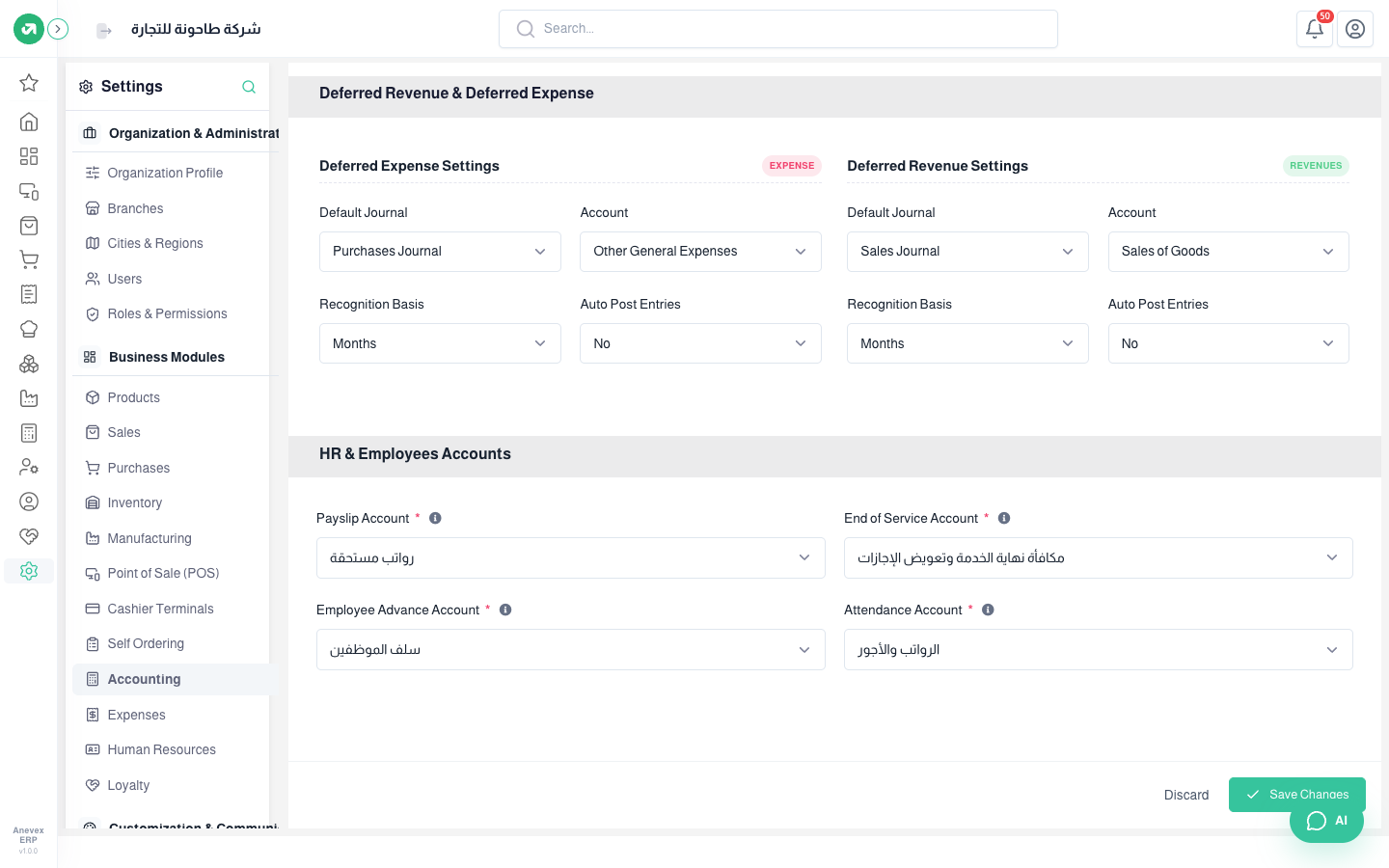
Task: Open the calculator icon in left rail
Action: (x=29, y=433)
